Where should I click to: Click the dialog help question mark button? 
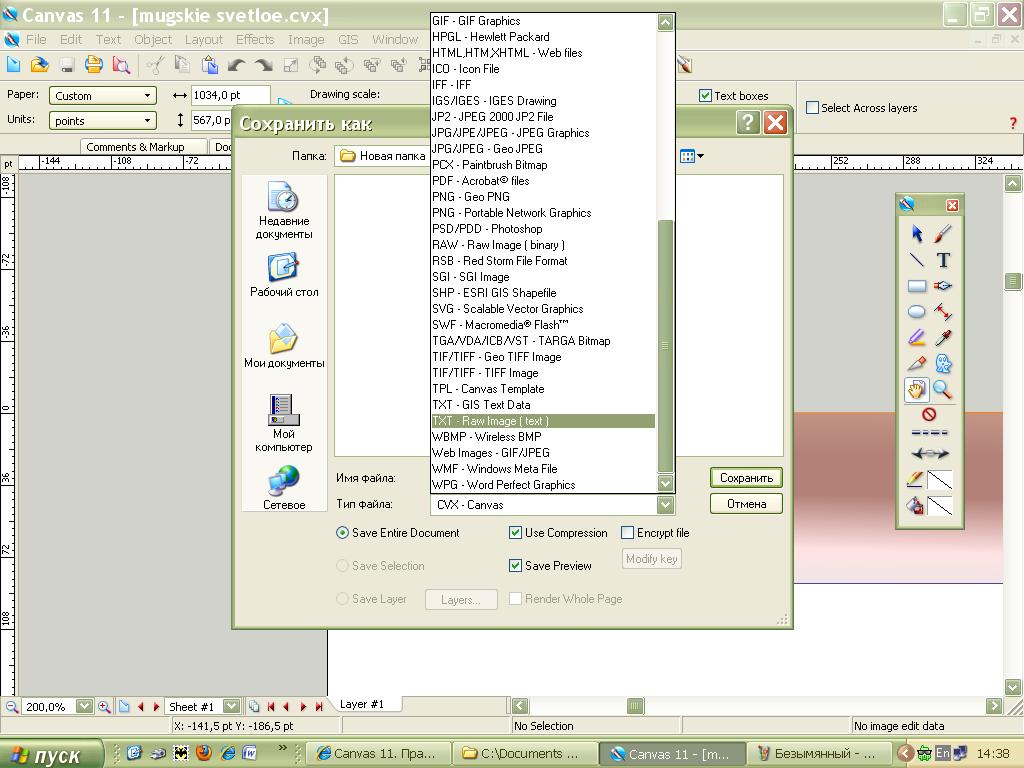pos(748,122)
